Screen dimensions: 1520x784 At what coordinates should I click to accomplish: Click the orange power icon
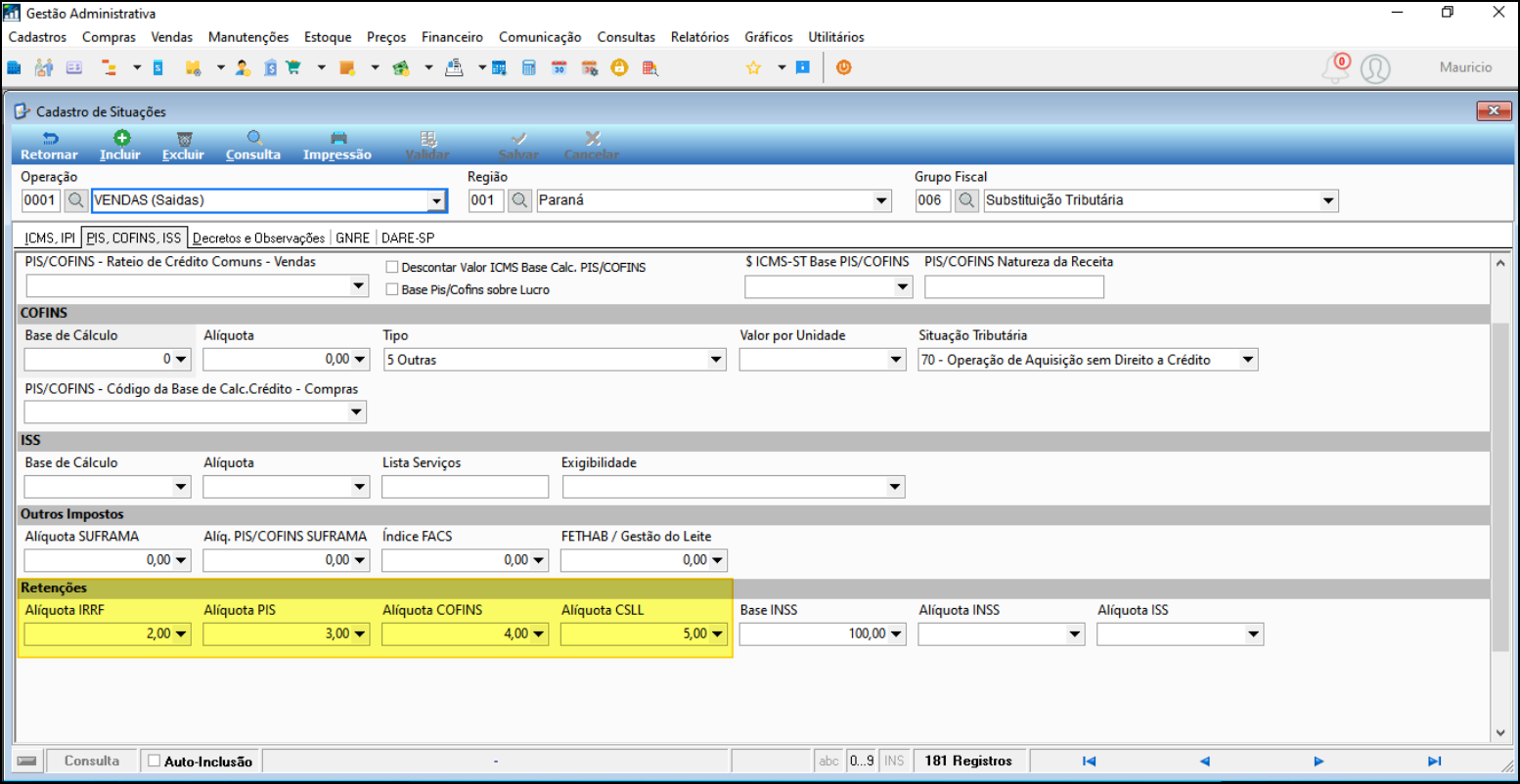[x=843, y=68]
